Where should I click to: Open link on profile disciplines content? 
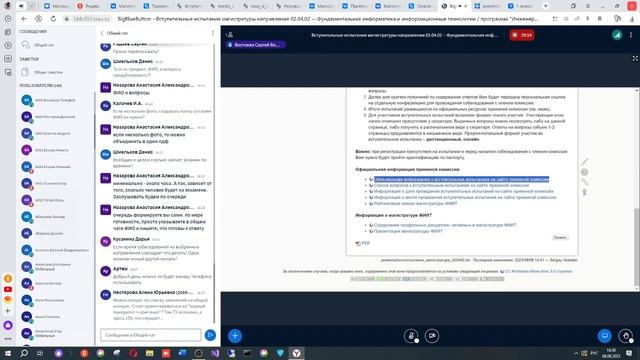pos(445,225)
